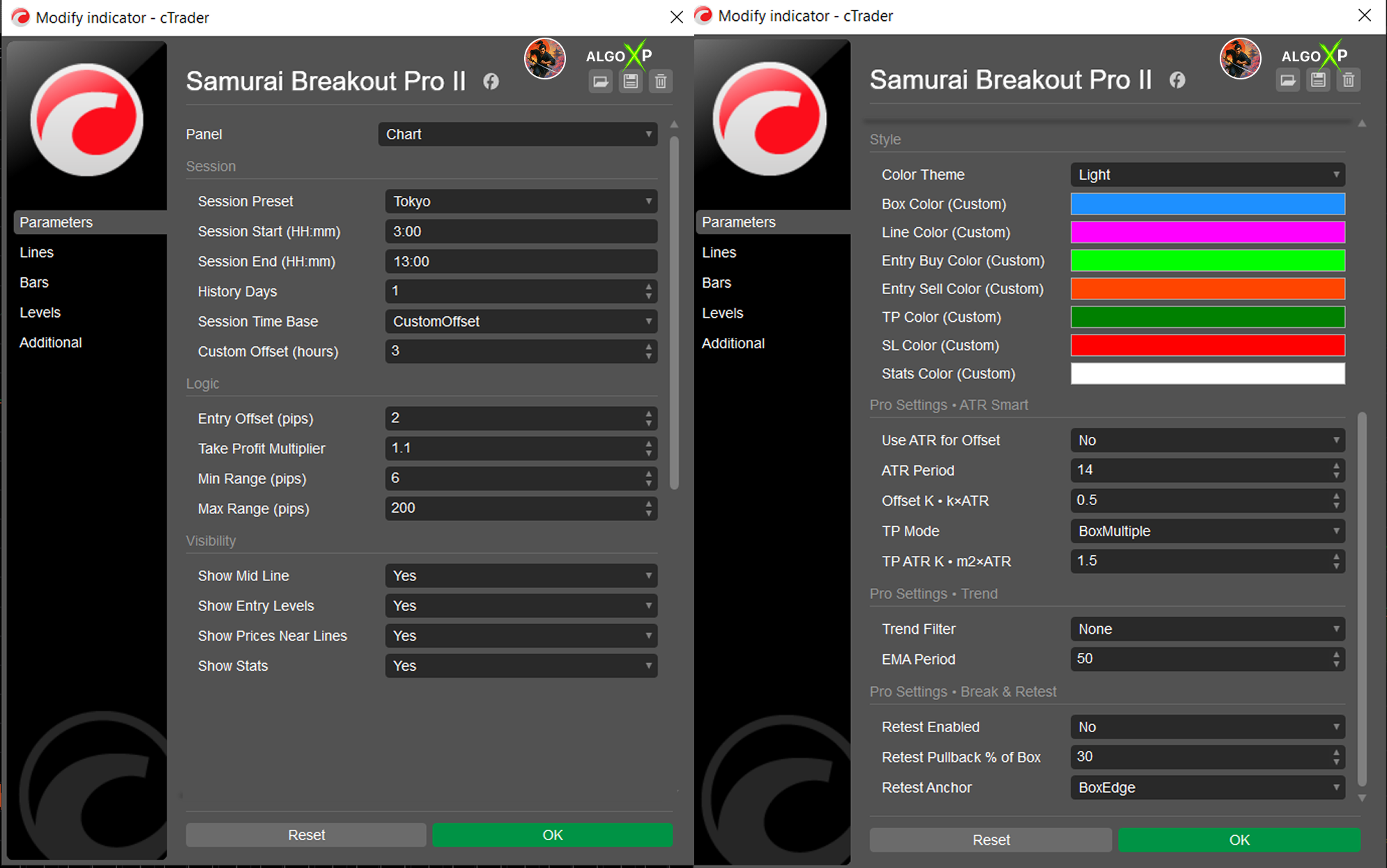Click ATR Period stepper field
This screenshot has width=1387, height=868.
1208,470
